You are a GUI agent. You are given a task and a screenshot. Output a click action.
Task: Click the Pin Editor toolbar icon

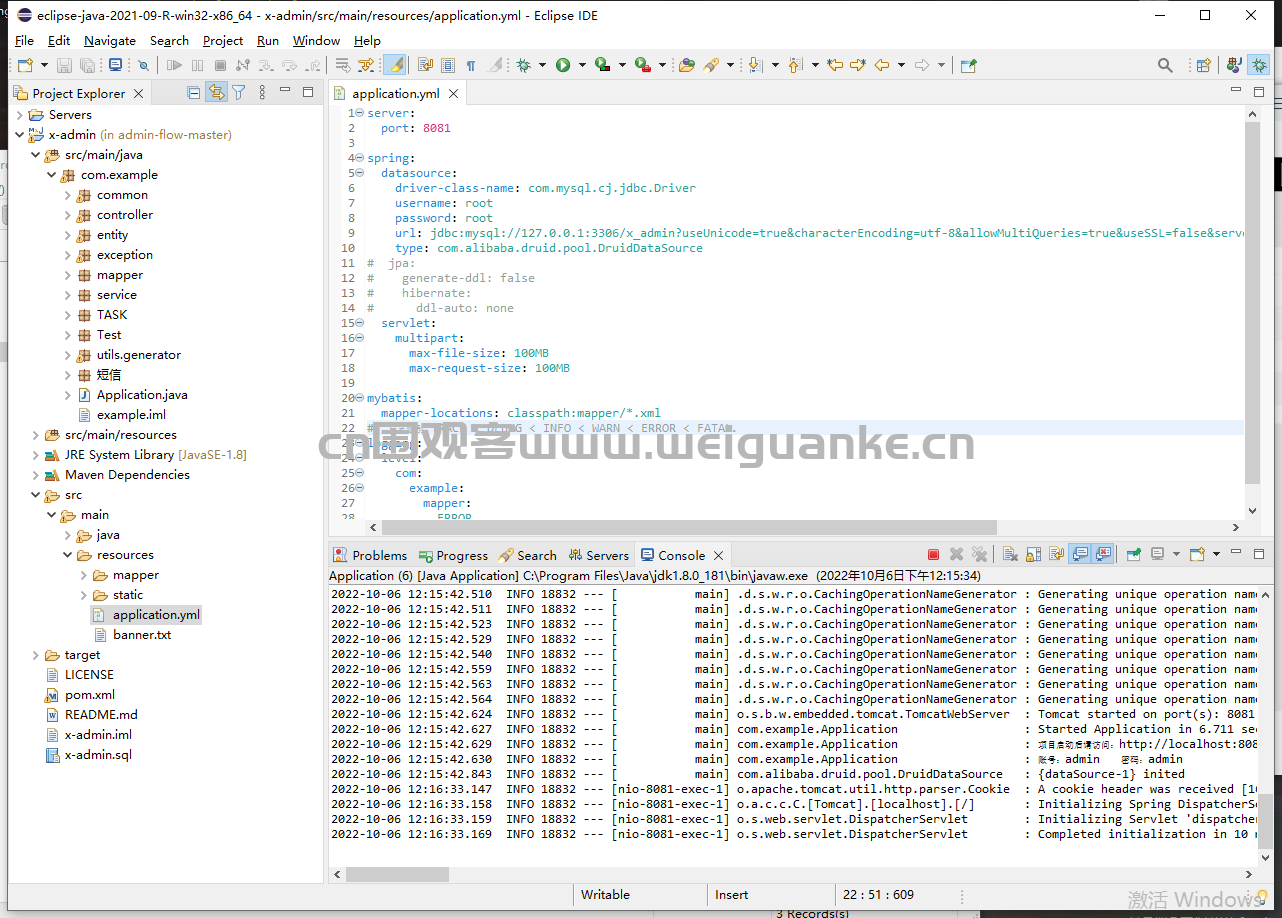pos(968,65)
